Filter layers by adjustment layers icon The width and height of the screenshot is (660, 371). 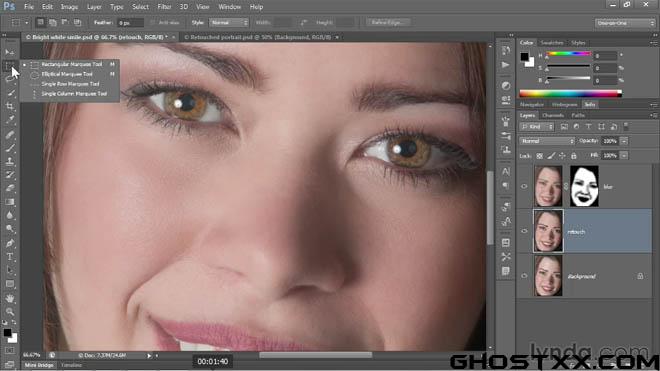point(576,126)
